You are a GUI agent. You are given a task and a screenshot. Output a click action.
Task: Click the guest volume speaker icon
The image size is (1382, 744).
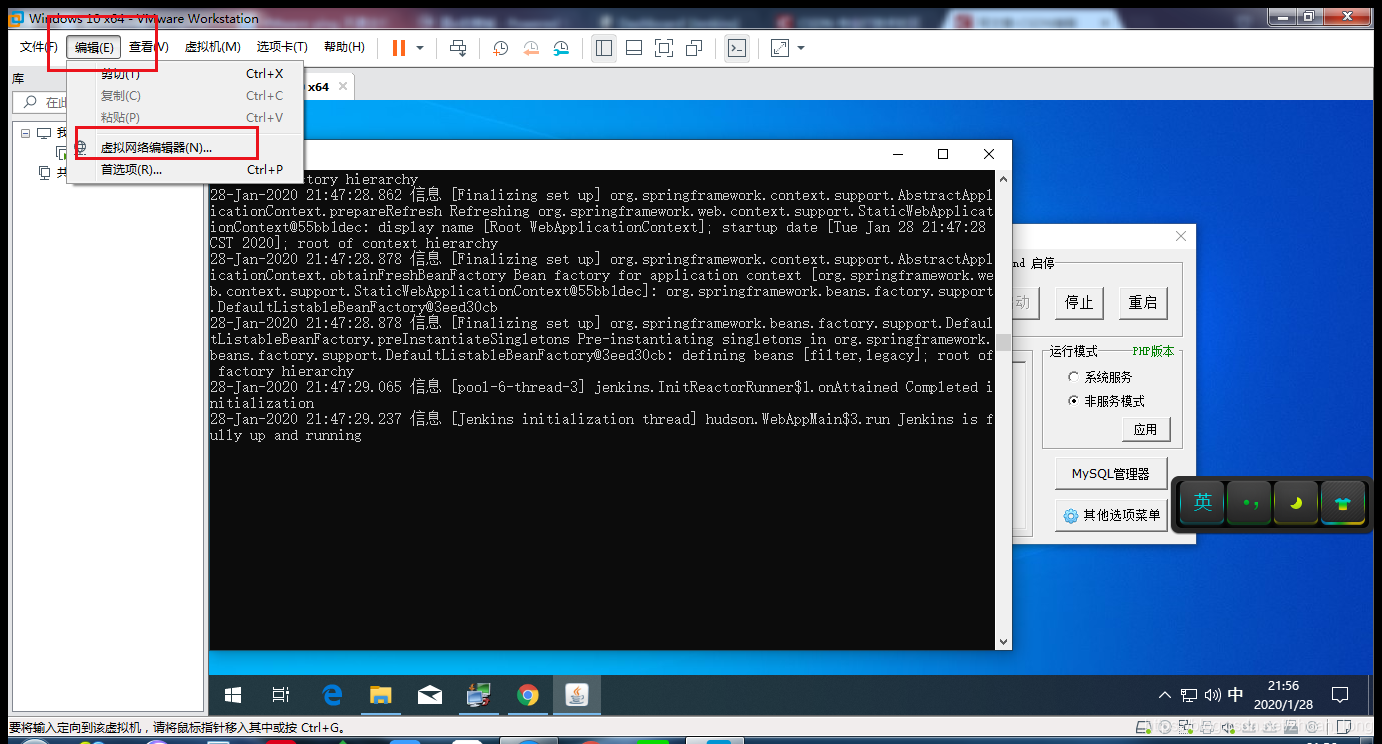1212,695
